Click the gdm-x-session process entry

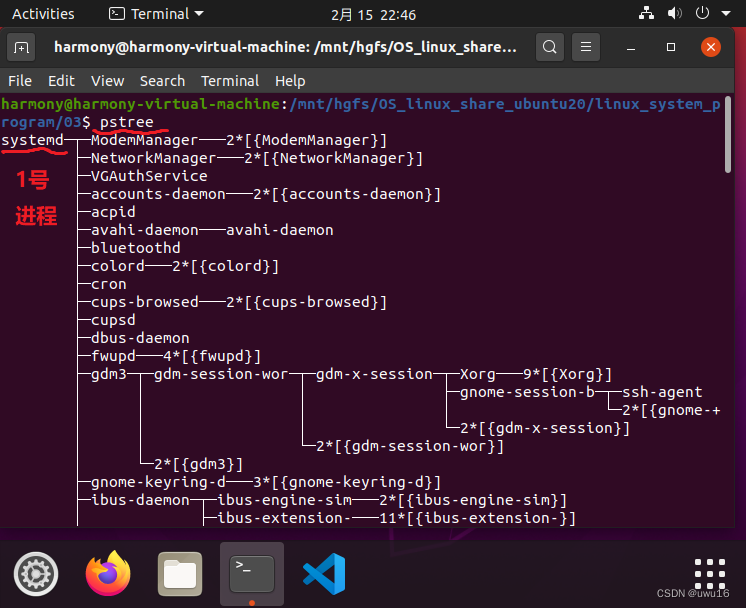tap(374, 374)
